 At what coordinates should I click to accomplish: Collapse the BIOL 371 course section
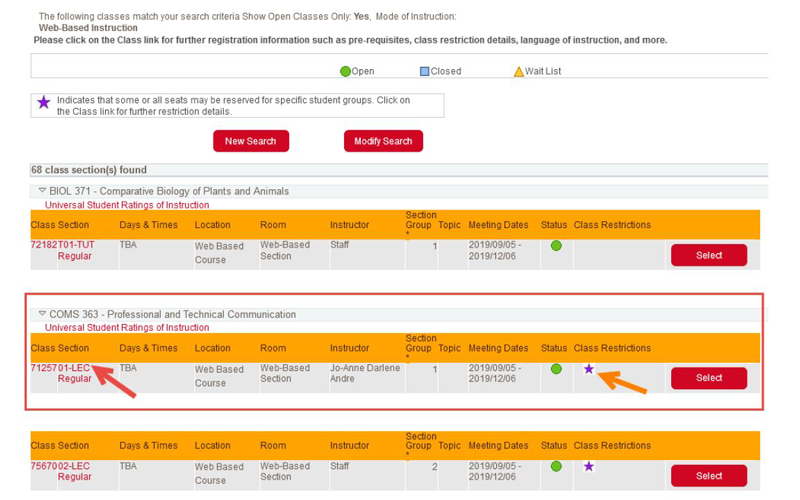(x=42, y=191)
